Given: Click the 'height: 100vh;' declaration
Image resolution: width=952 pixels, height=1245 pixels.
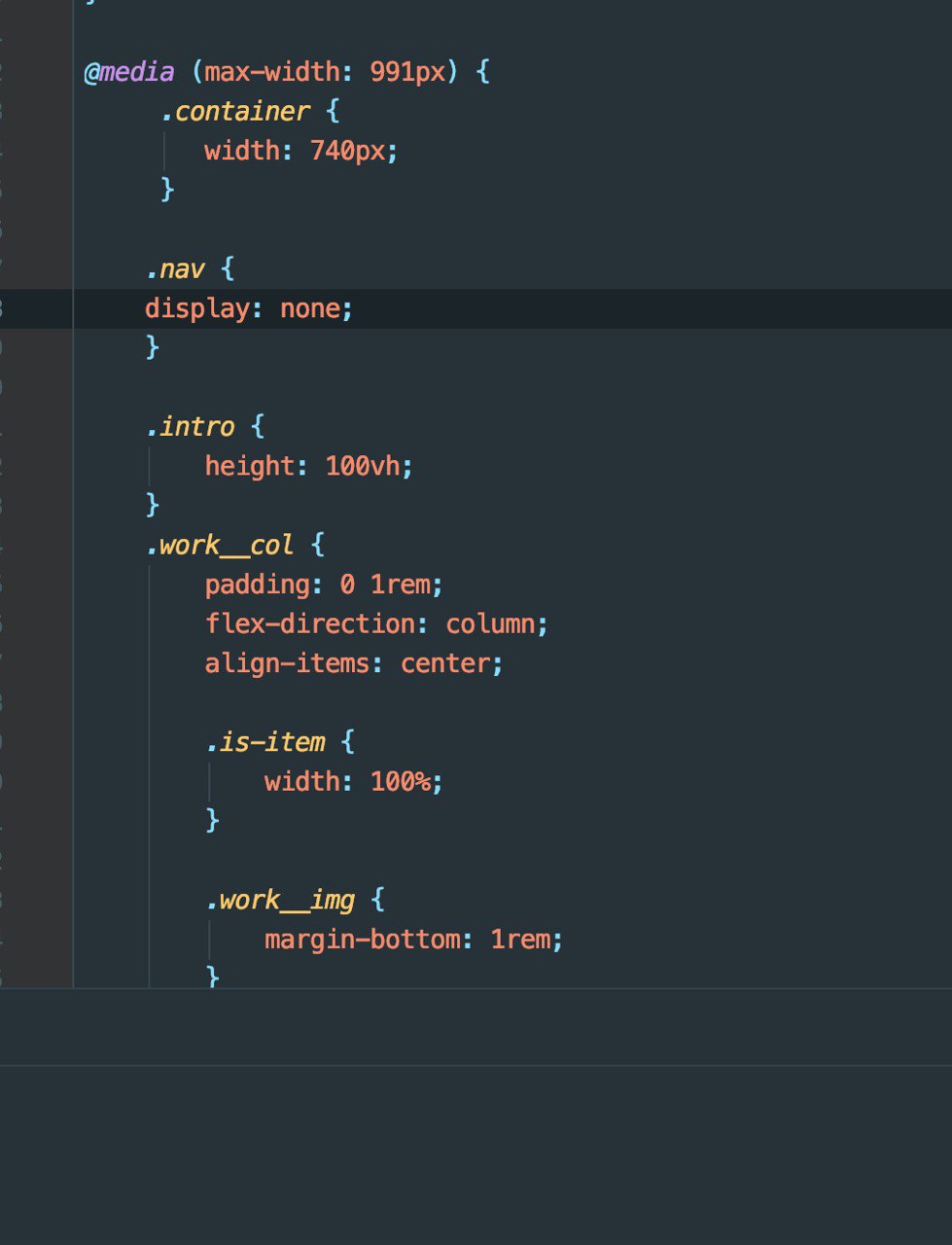Looking at the screenshot, I should (x=309, y=466).
